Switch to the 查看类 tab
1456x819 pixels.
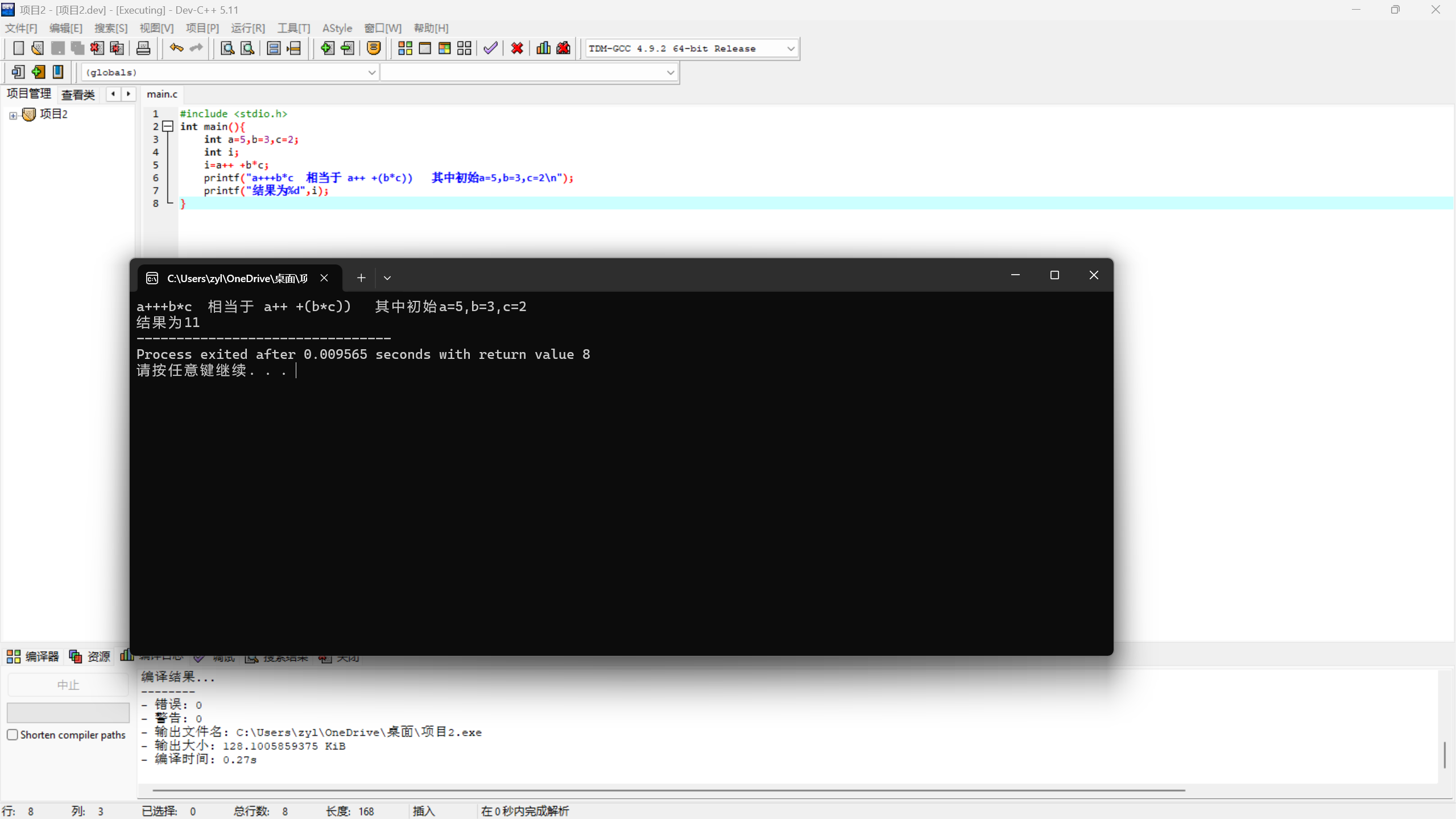(78, 94)
